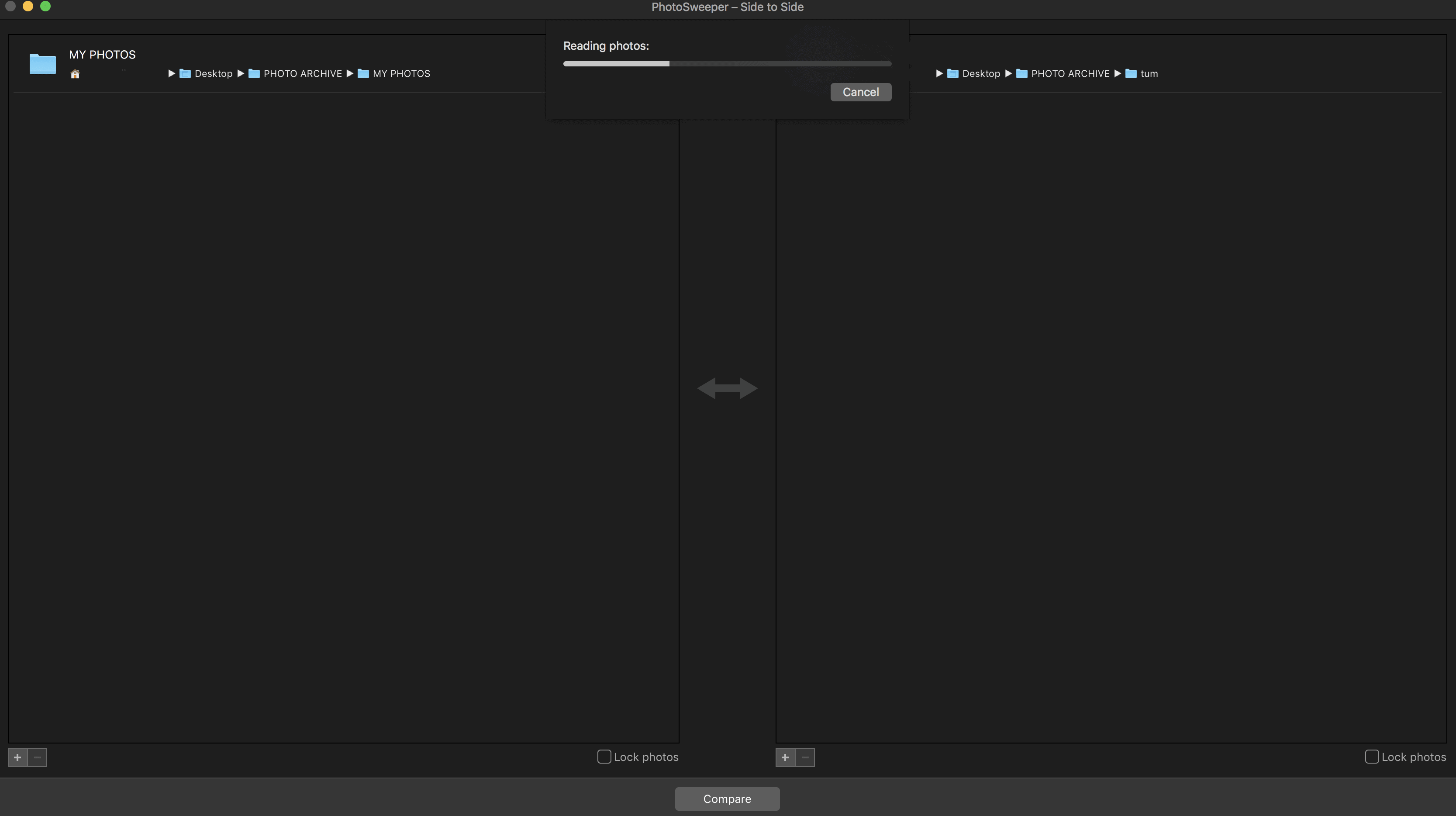This screenshot has width=1456, height=816.
Task: Click the left panel zoom out (-) icon
Action: click(x=37, y=757)
